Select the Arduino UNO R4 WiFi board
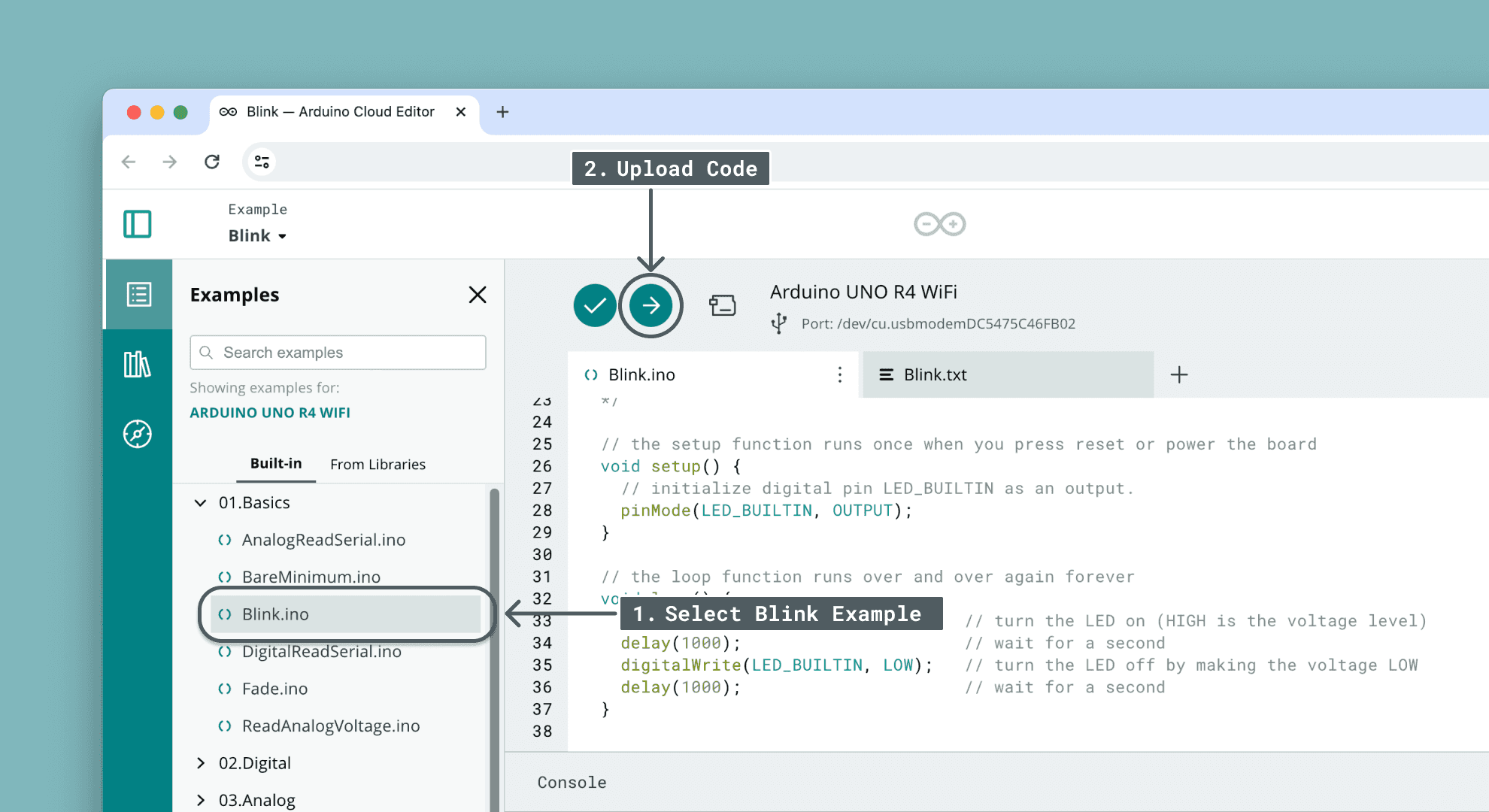This screenshot has height=812, width=1489. (x=863, y=292)
